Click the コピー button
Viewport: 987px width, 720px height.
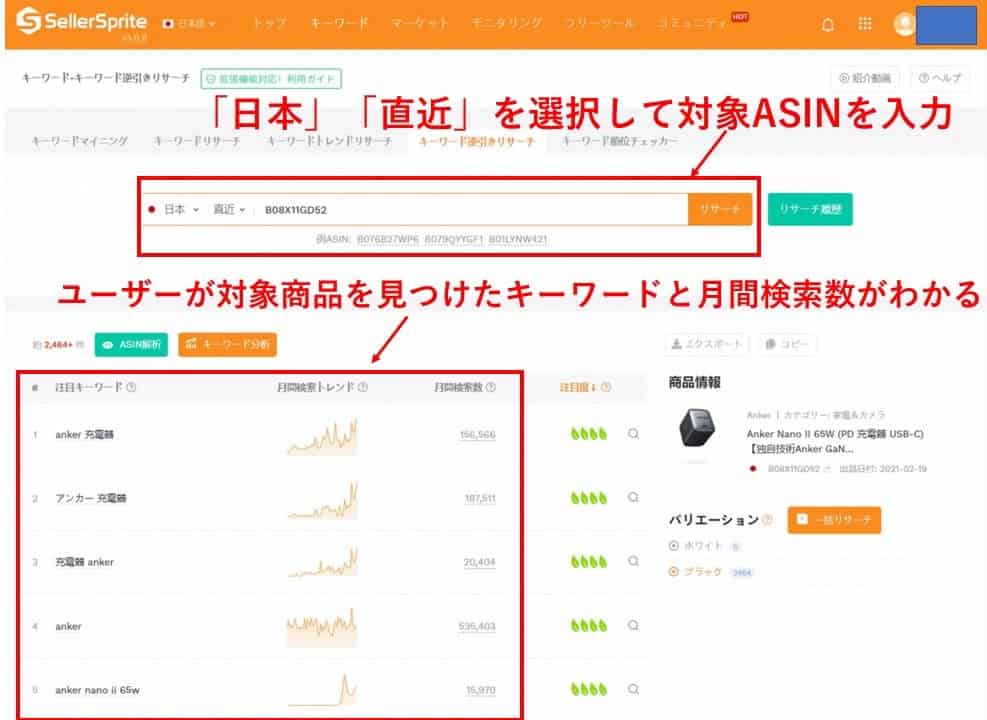[787, 344]
